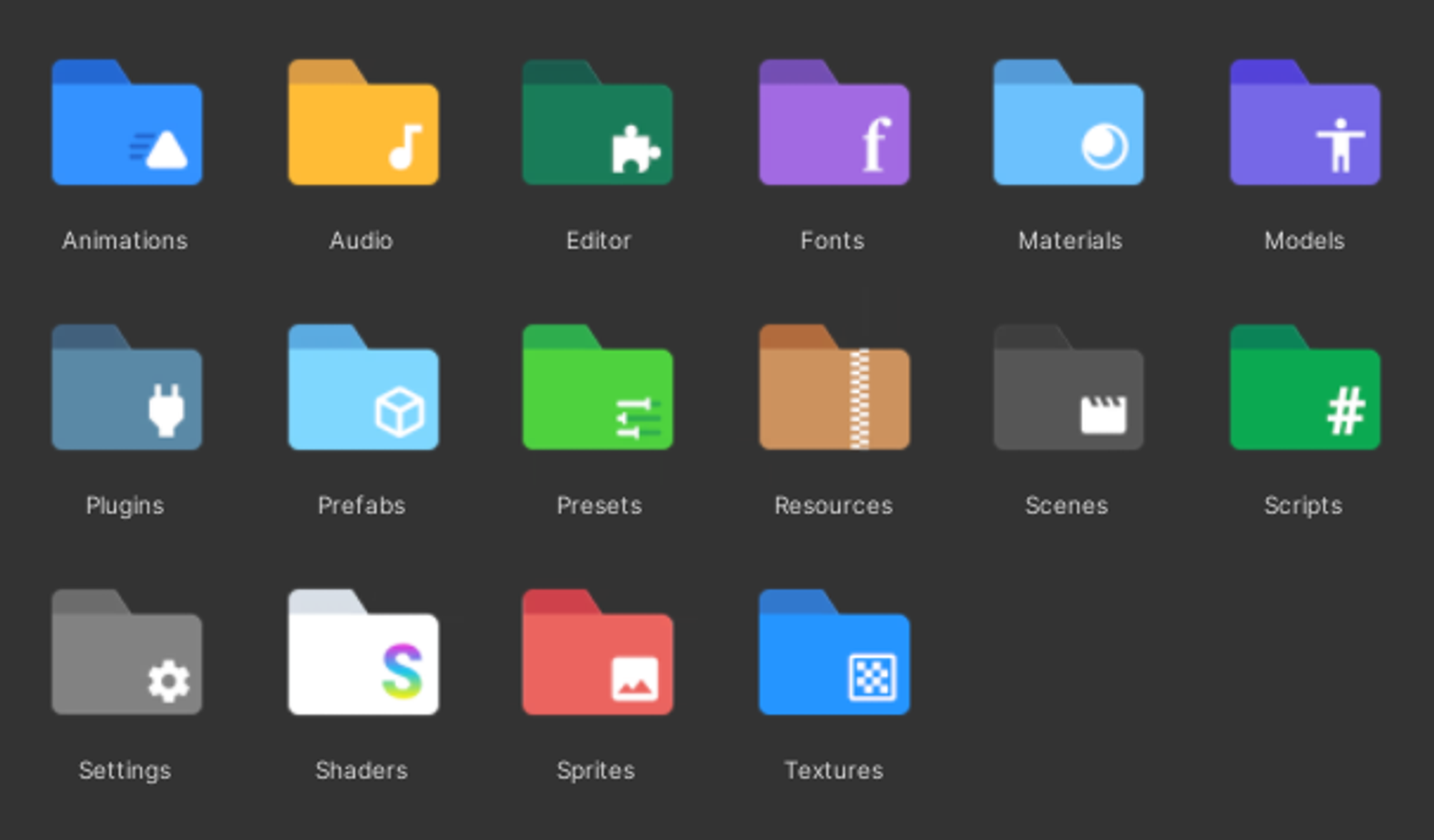Image resolution: width=1434 pixels, height=840 pixels.
Task: Open the dark green Editor folder
Action: pos(597,123)
